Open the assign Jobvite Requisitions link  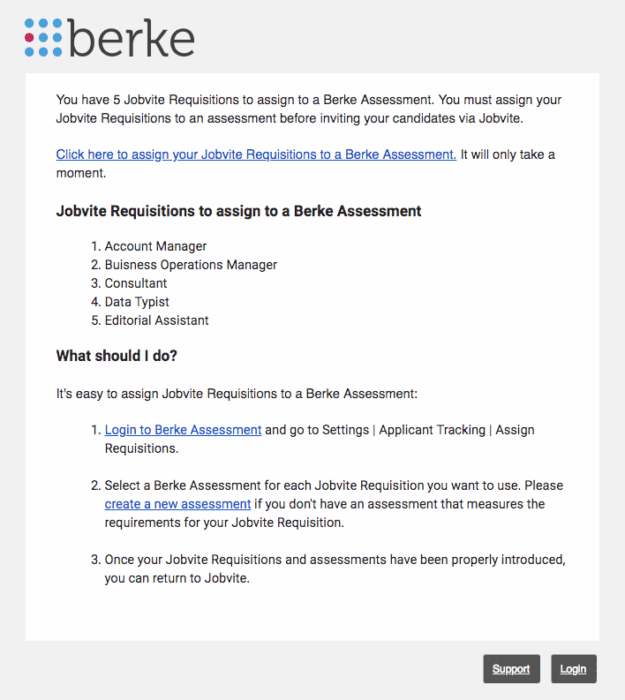[x=256, y=154]
